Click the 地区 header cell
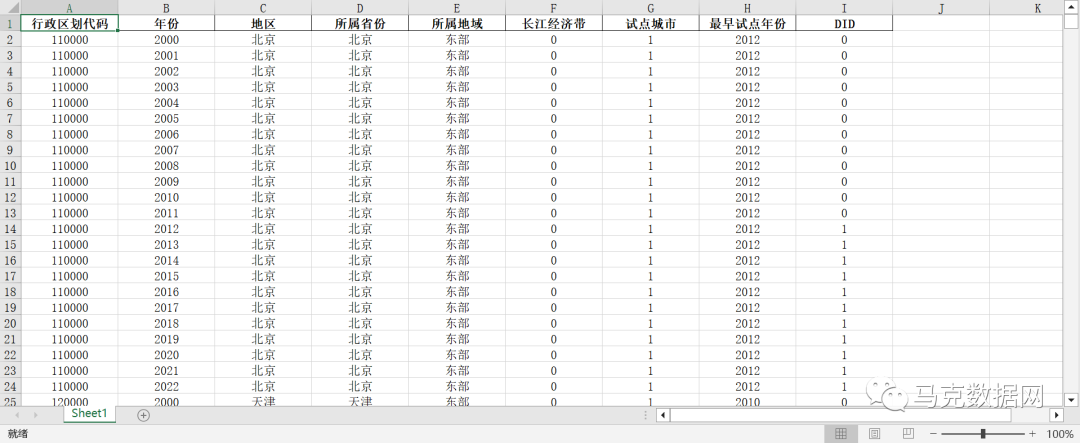This screenshot has height=443, width=1080. click(x=263, y=23)
